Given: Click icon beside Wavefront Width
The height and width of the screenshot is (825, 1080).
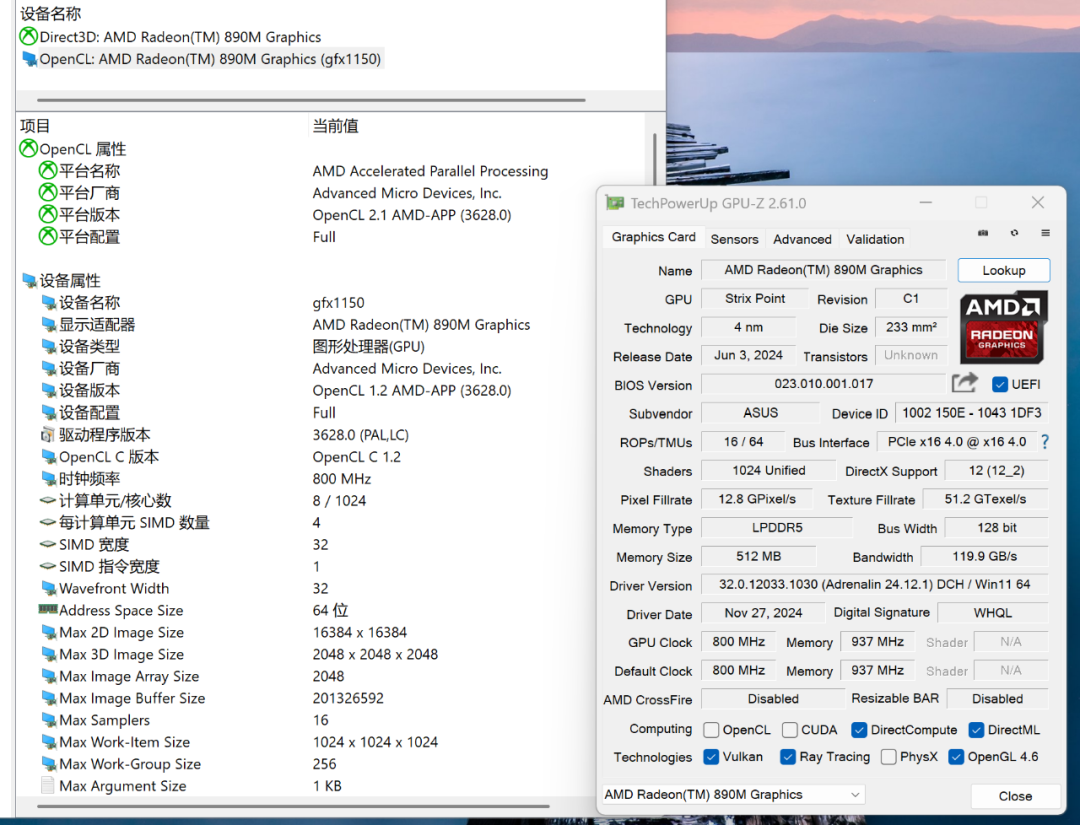Looking at the screenshot, I should tap(49, 588).
